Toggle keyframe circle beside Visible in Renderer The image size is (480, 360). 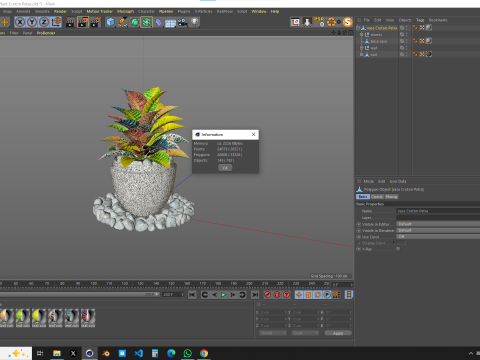(x=359, y=231)
